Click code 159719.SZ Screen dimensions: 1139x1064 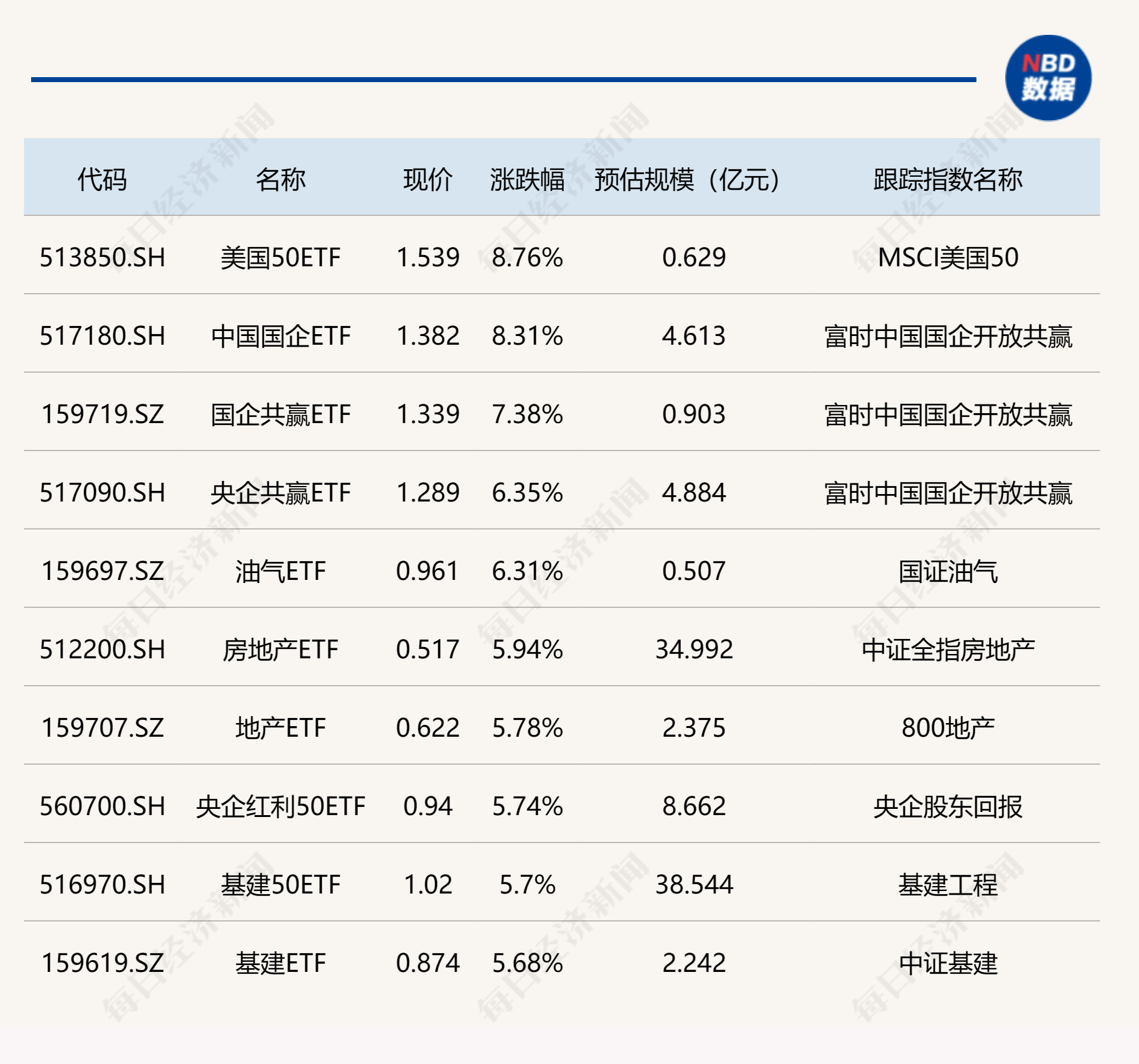click(103, 414)
